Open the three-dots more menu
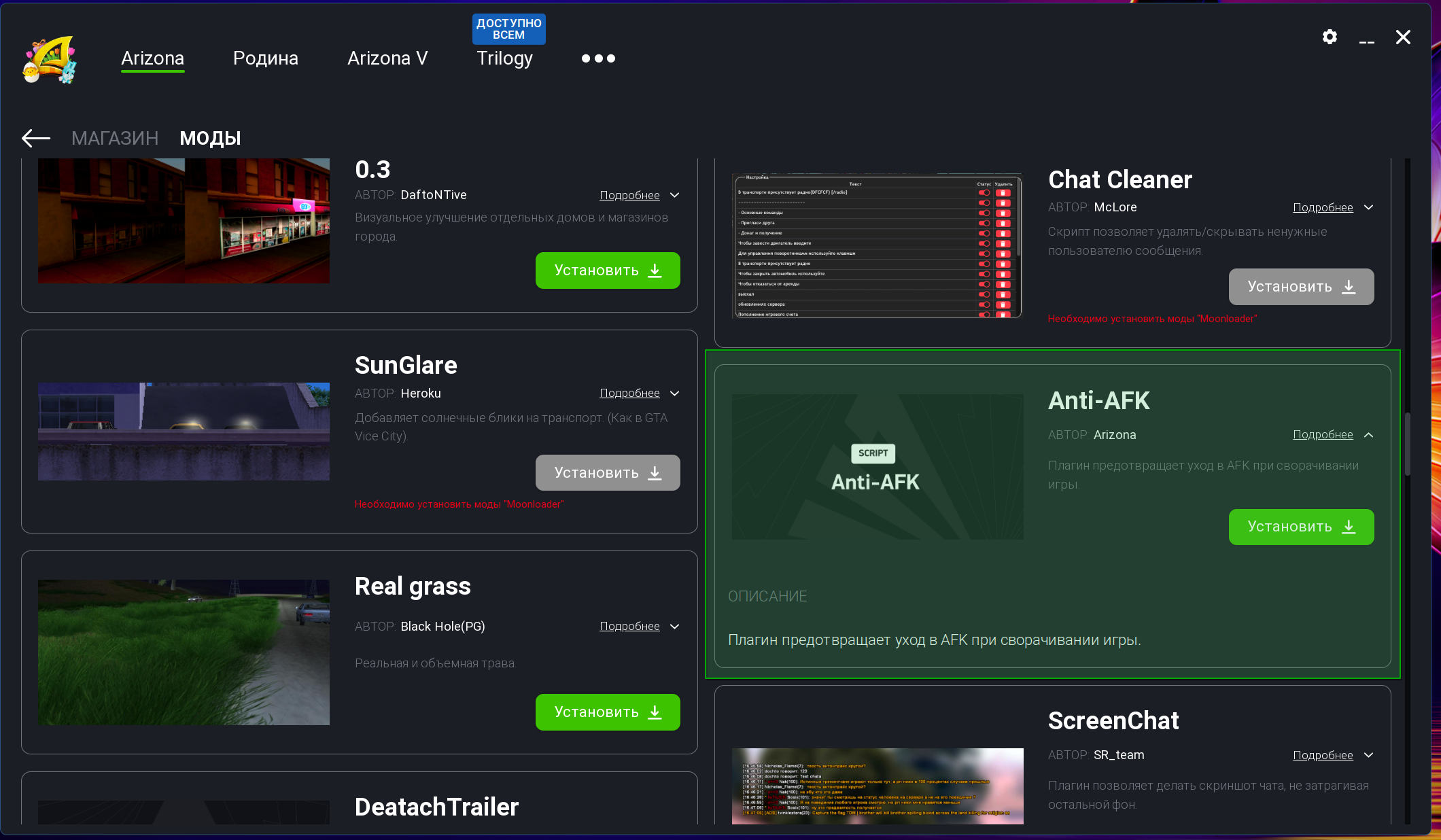The image size is (1441, 840). pos(598,58)
